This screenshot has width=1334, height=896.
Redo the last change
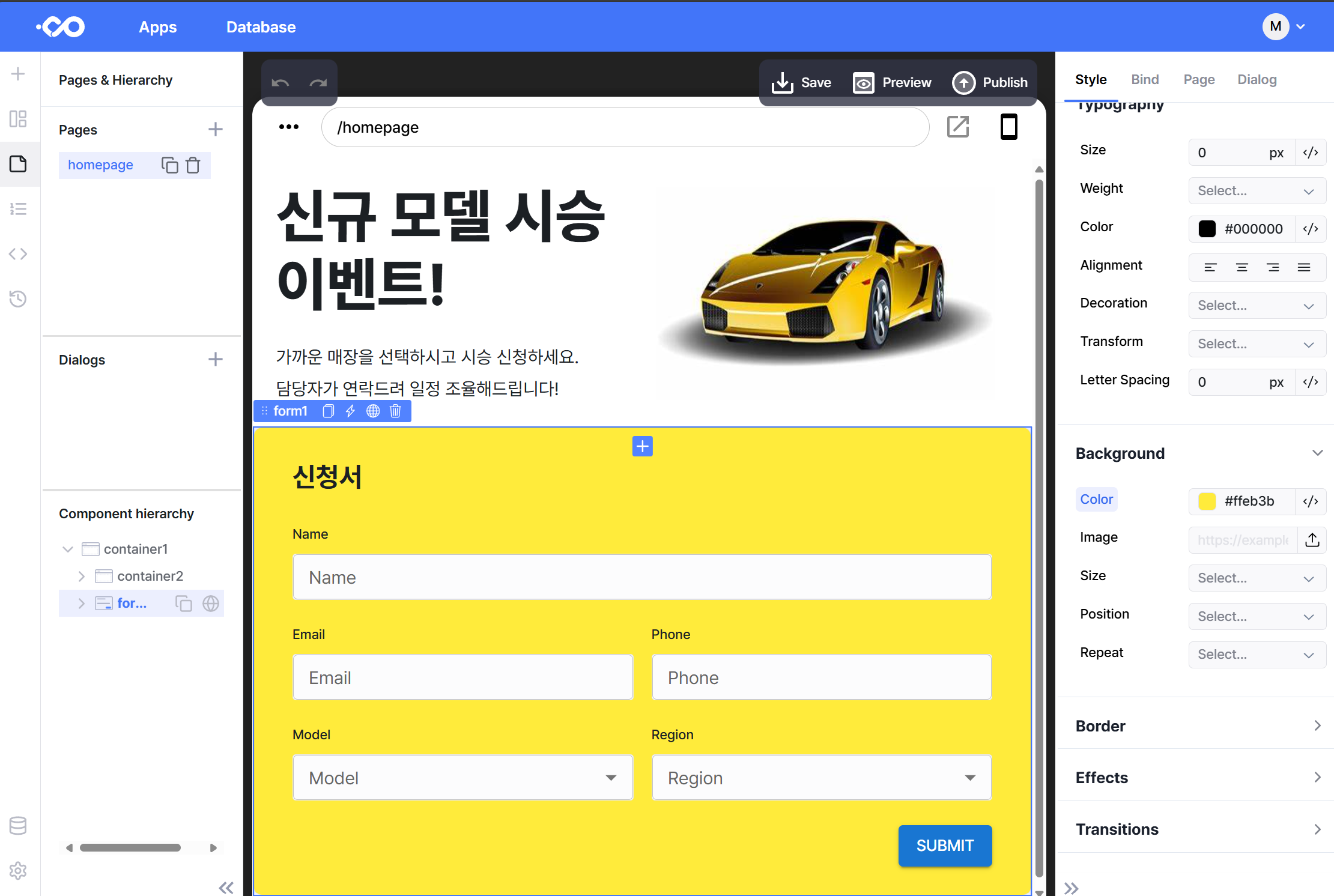pos(318,82)
